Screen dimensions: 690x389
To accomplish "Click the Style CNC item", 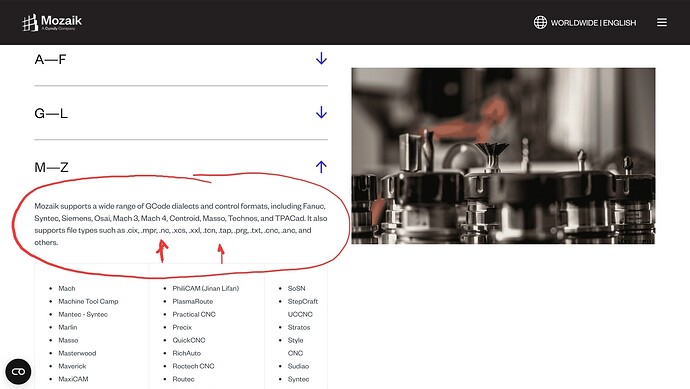I will tap(296, 347).
